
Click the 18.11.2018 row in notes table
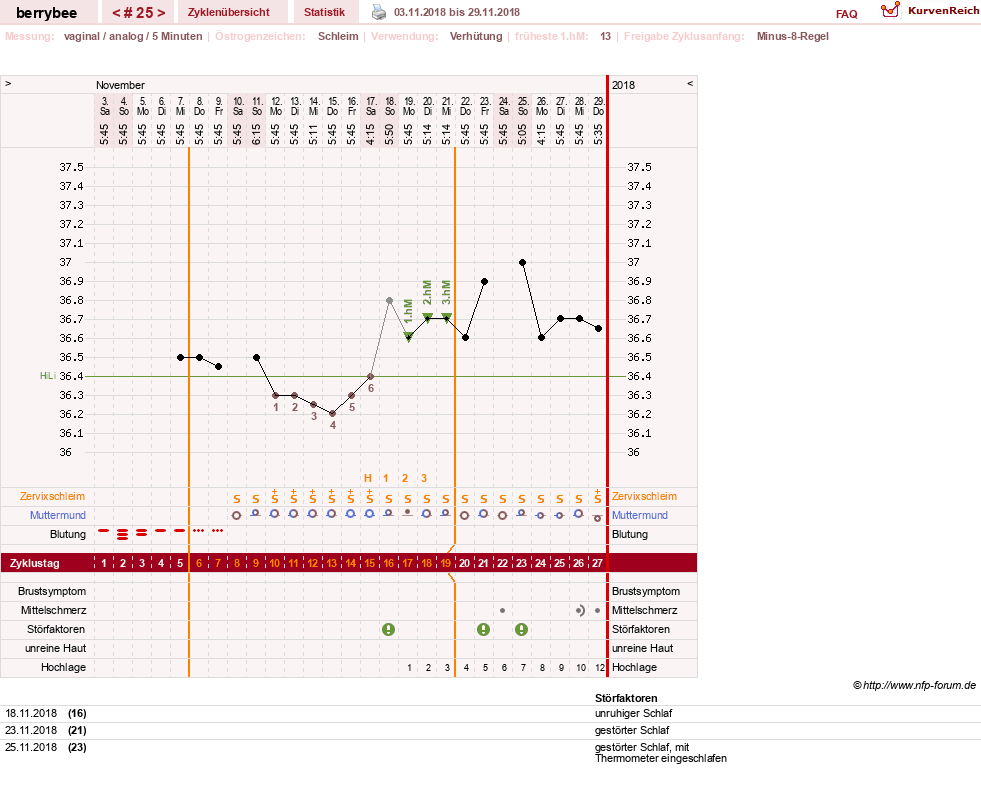click(490, 713)
